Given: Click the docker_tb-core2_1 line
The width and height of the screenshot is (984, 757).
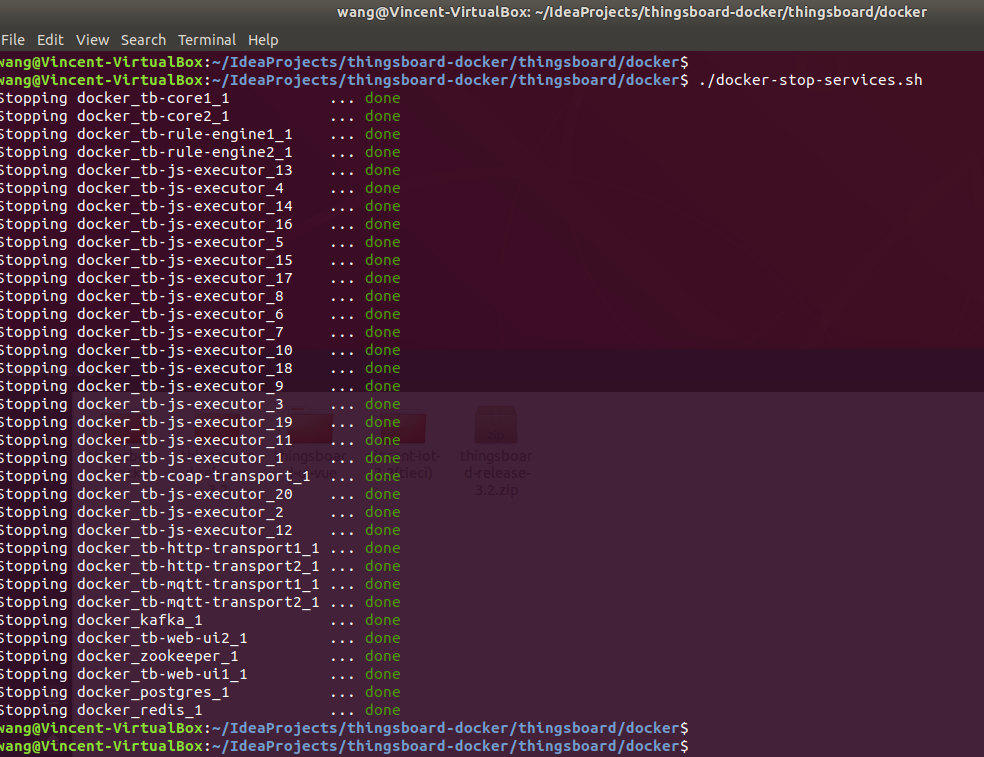Looking at the screenshot, I should [200, 116].
